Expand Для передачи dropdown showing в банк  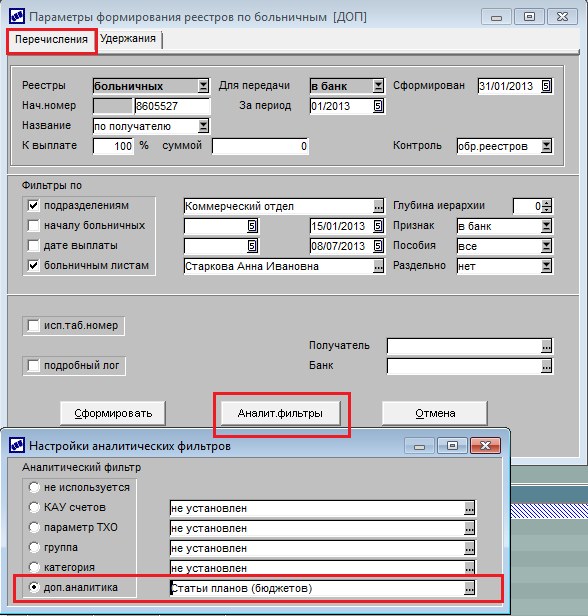coord(378,86)
